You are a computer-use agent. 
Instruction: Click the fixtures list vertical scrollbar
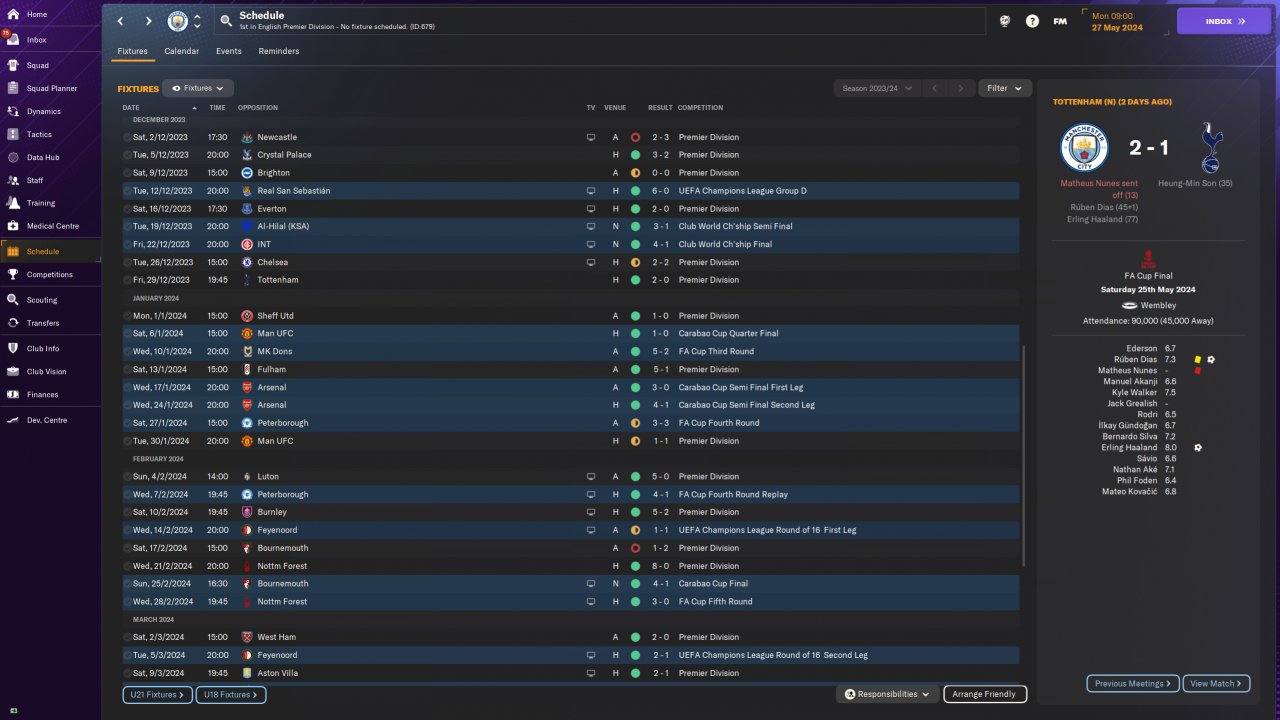(1022, 456)
